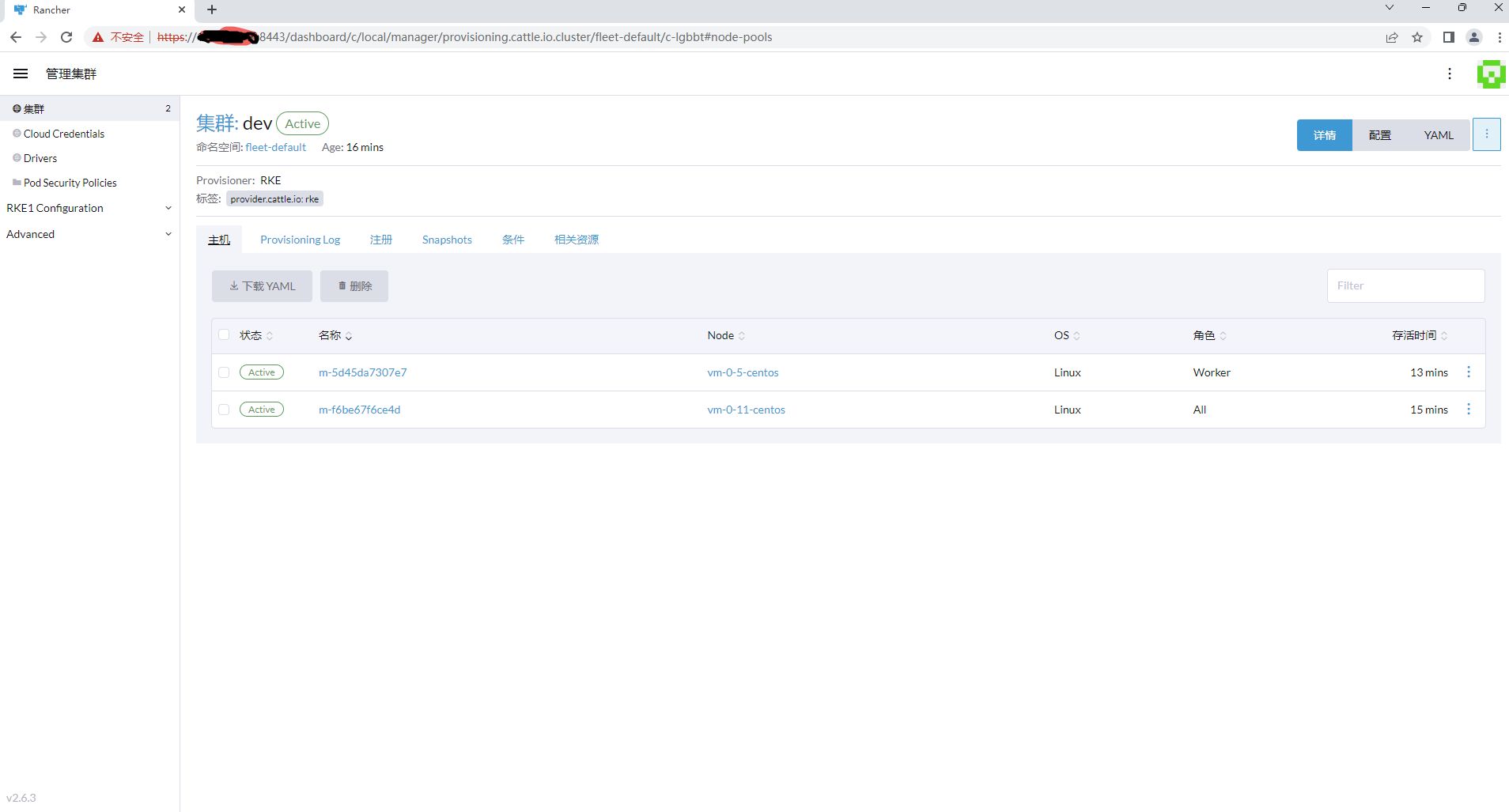Open the header three-dot options menu
1509x812 pixels.
click(x=1450, y=74)
